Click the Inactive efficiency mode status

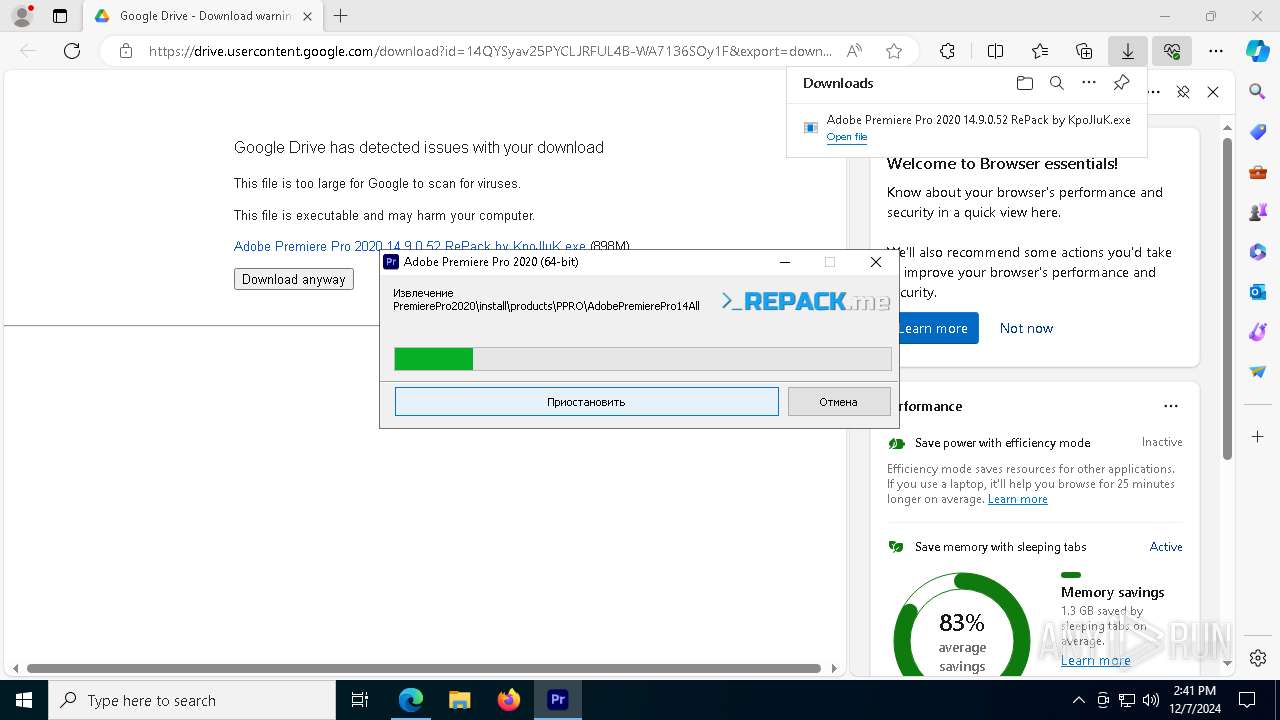point(1162,442)
